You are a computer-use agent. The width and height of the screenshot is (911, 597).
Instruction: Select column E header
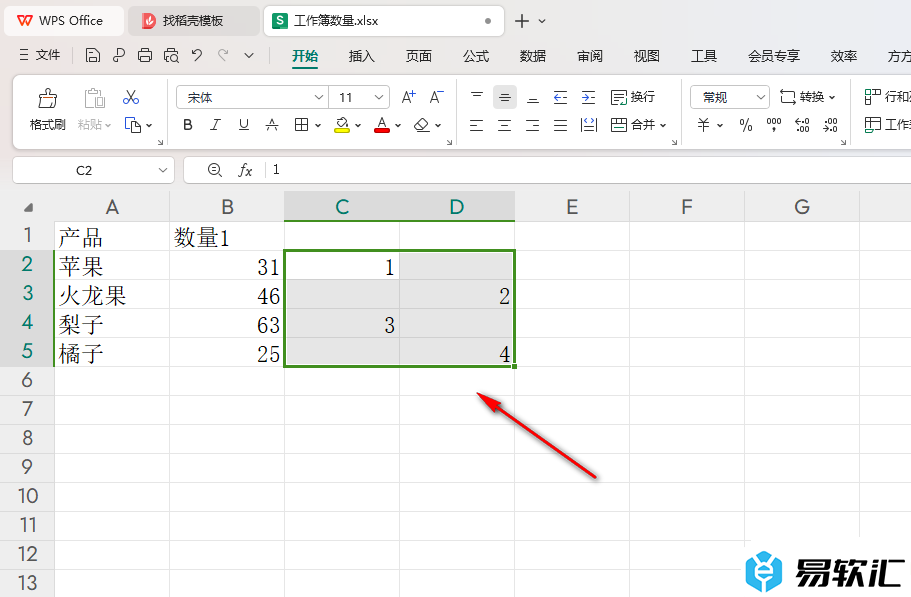572,207
